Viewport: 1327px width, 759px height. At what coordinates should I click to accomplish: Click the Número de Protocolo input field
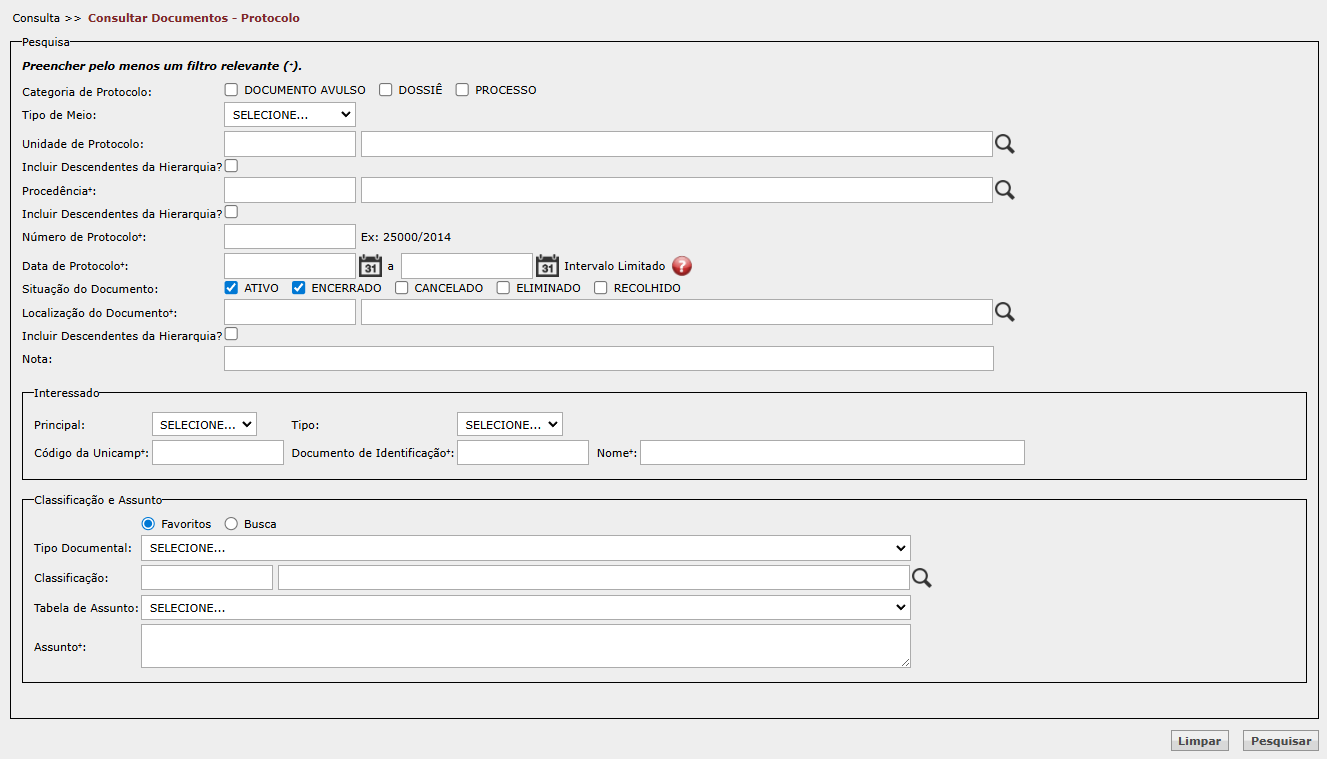click(x=290, y=237)
